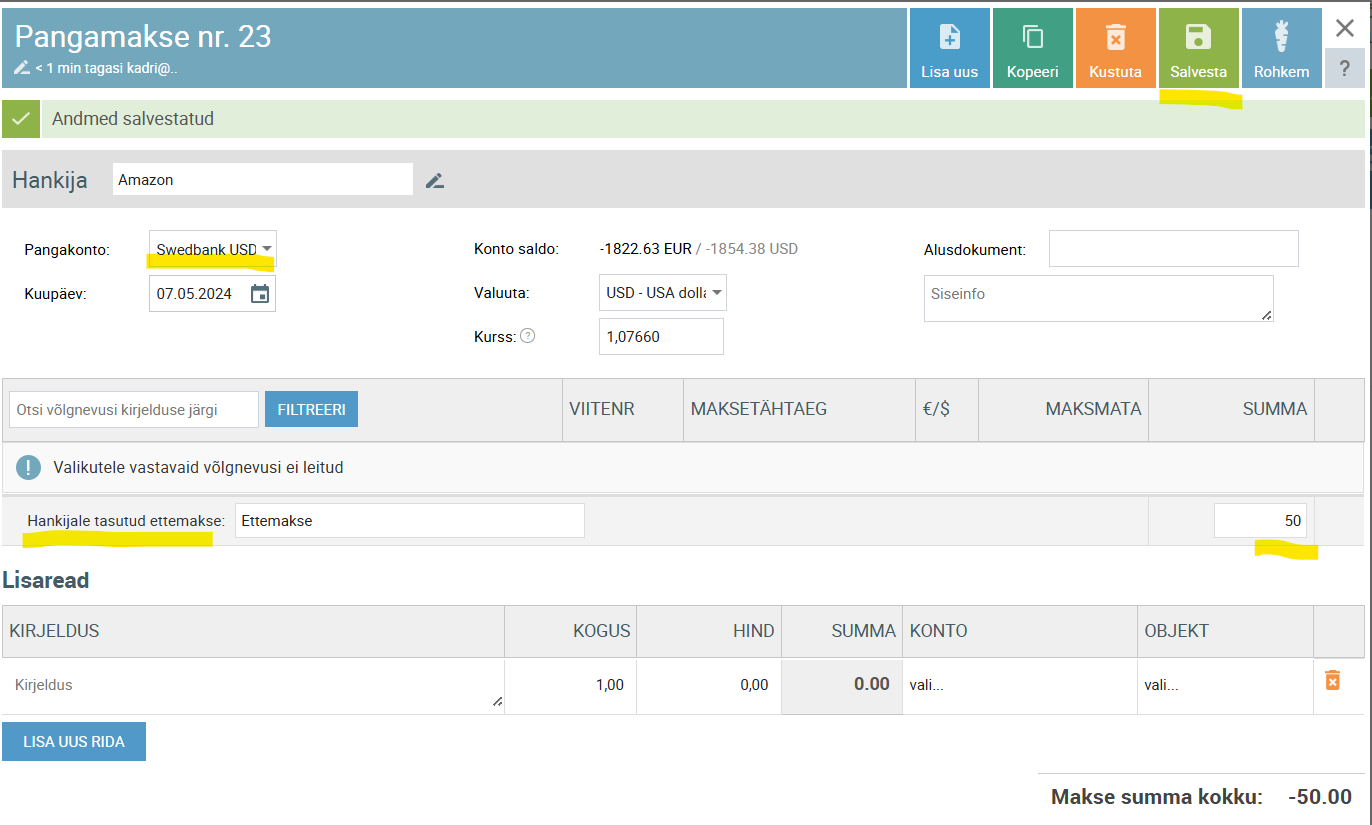
Task: Click the Alusdokument input field
Action: pyautogui.click(x=1173, y=249)
